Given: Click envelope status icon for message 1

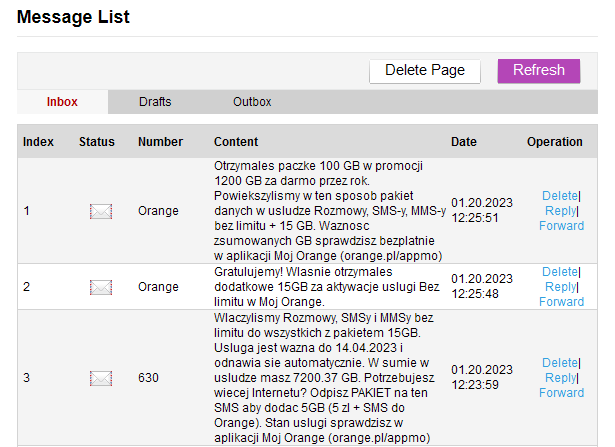Looking at the screenshot, I should point(100,211).
